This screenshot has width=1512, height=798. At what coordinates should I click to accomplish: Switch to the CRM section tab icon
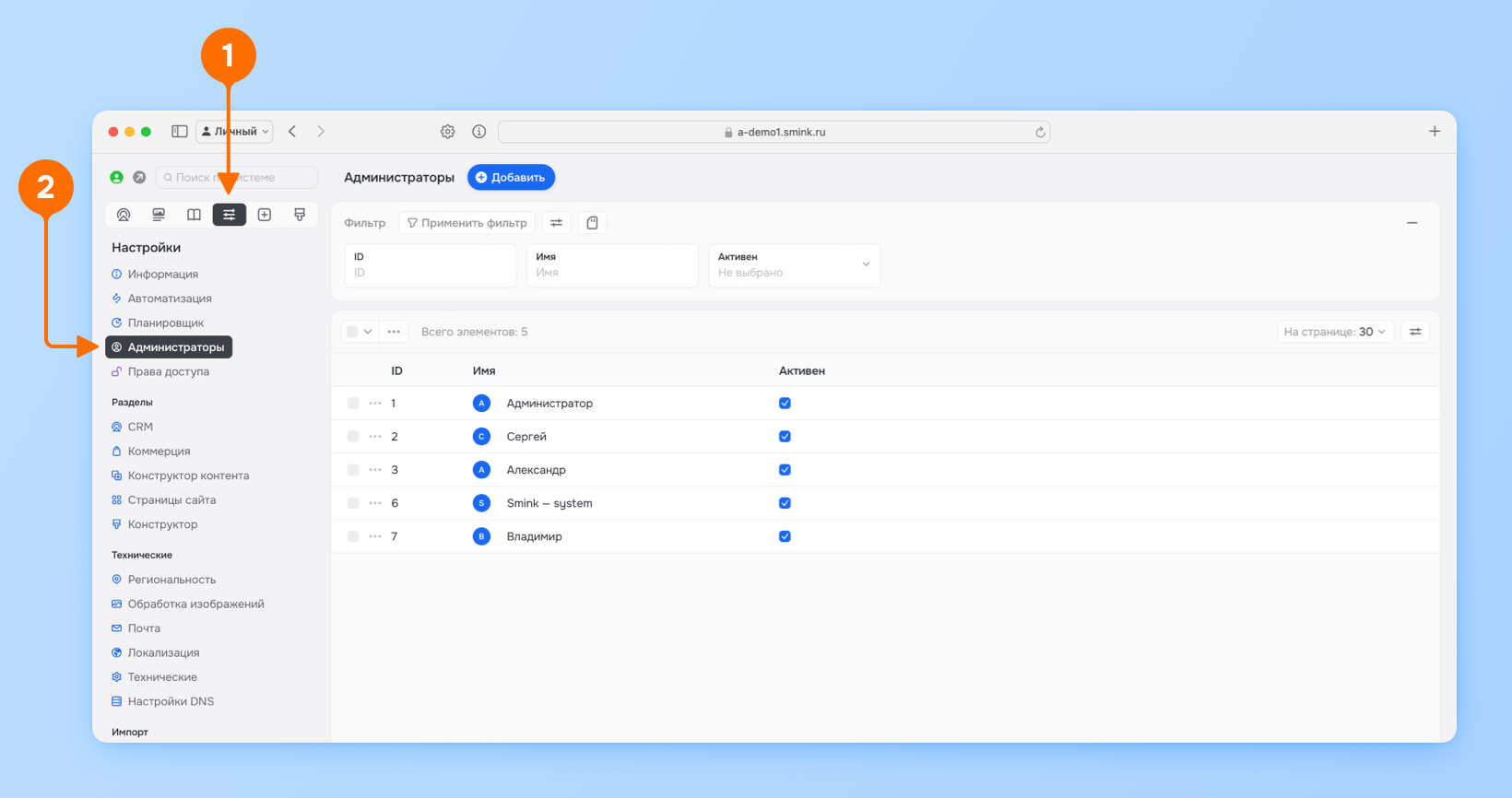coord(124,215)
